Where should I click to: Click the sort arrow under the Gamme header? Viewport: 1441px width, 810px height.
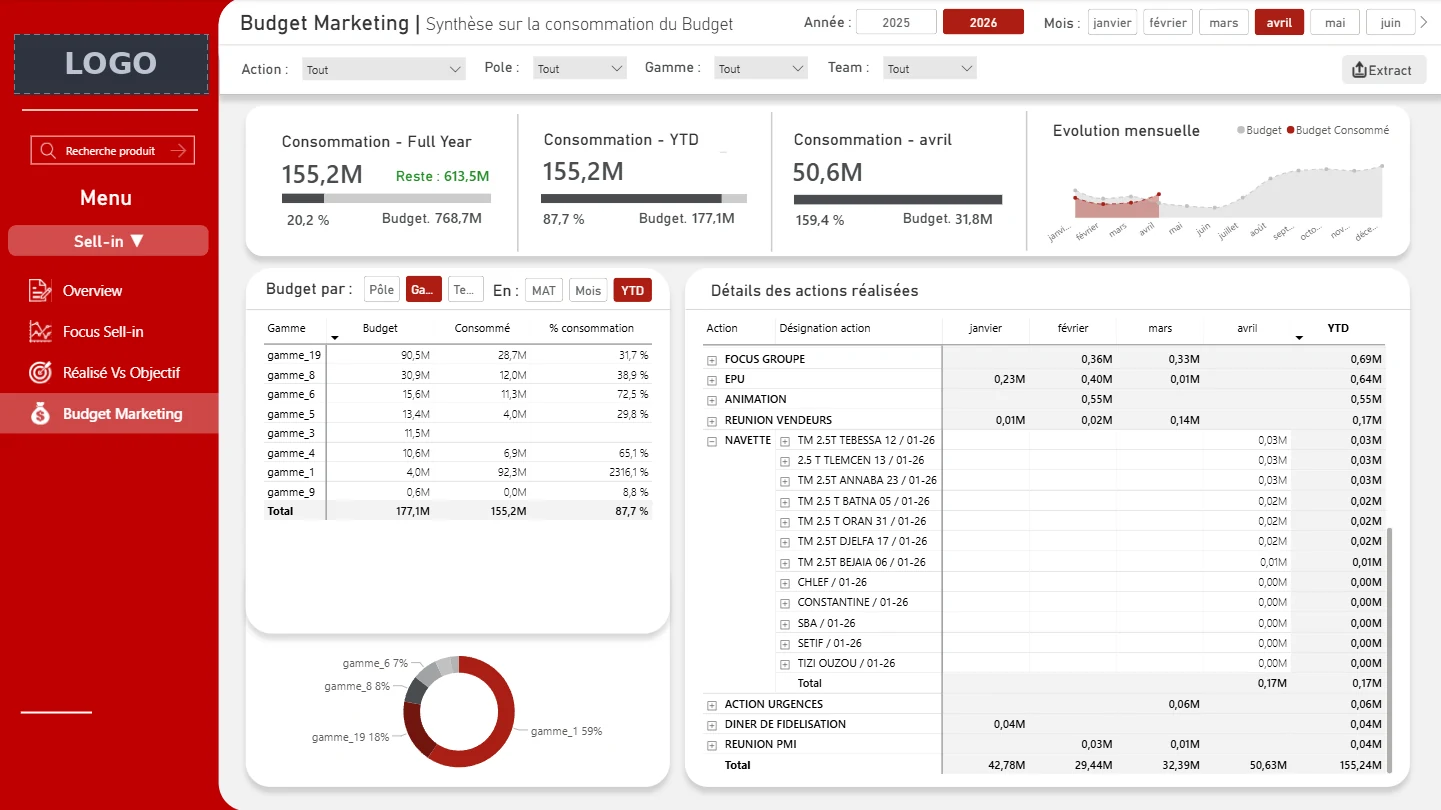335,338
